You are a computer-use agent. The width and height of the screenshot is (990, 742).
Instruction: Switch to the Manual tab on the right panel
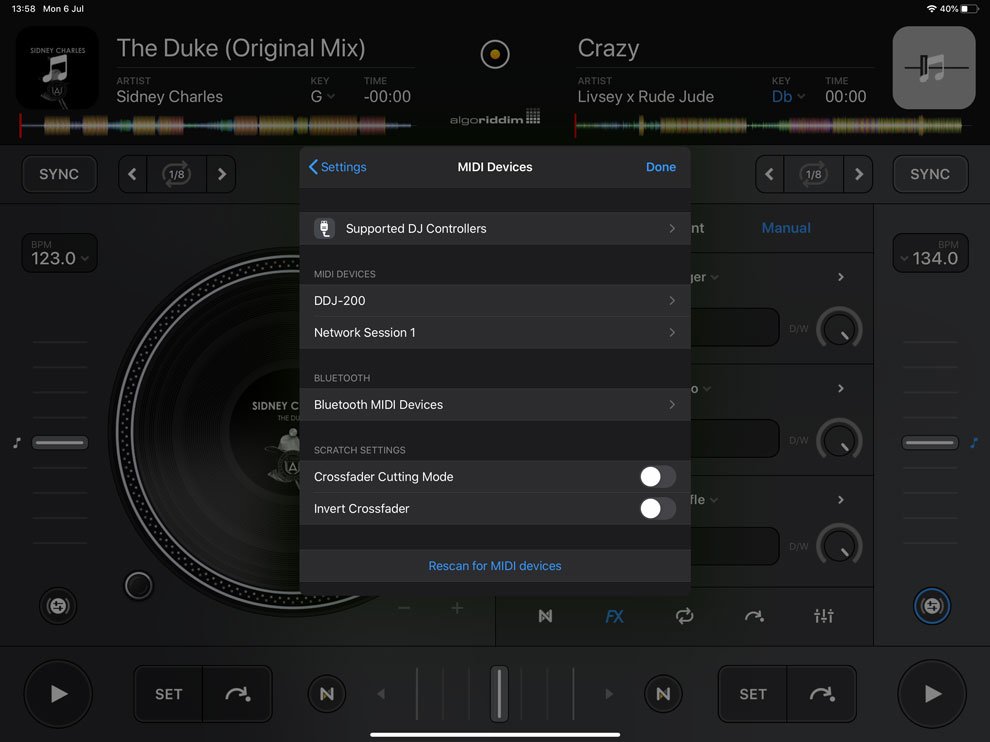pos(786,228)
